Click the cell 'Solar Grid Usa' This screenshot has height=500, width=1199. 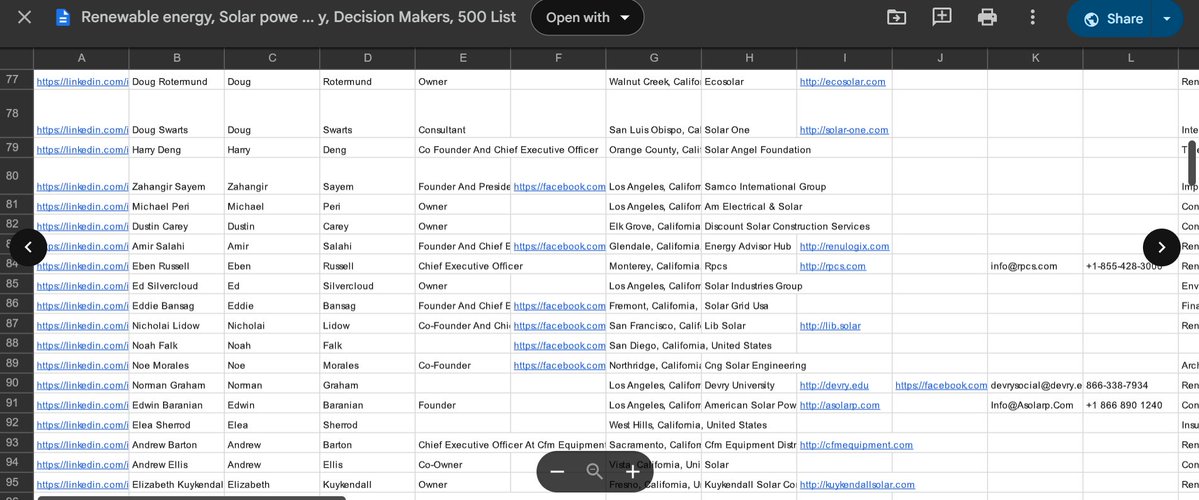pos(749,304)
